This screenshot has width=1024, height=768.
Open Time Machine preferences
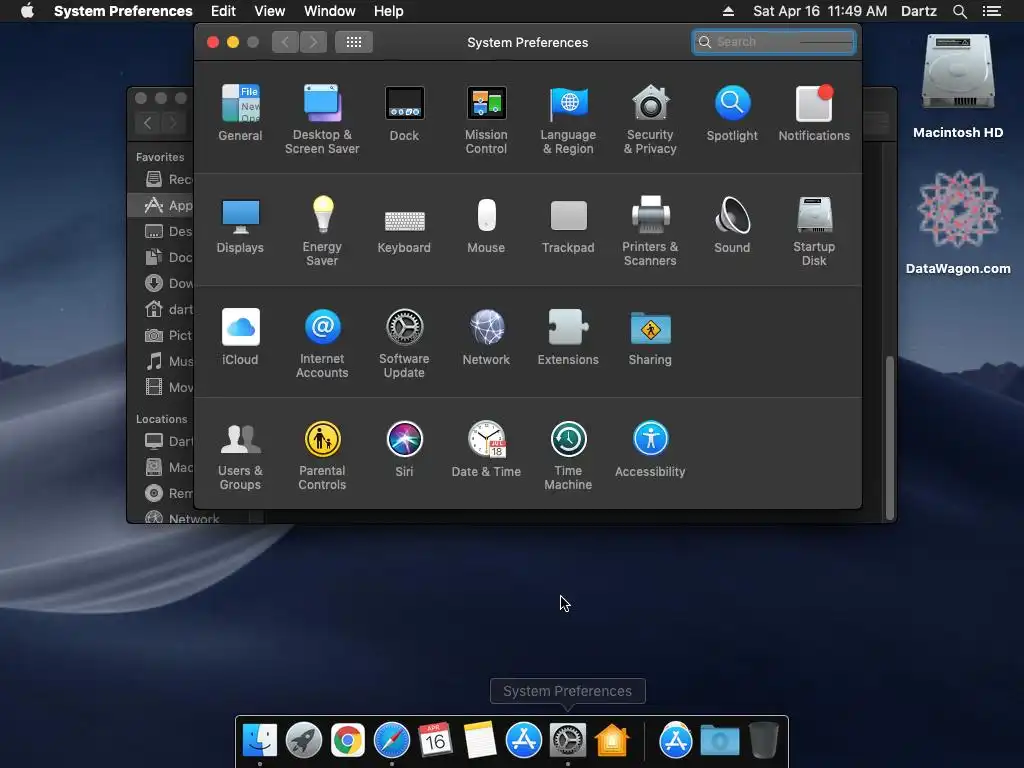point(568,455)
